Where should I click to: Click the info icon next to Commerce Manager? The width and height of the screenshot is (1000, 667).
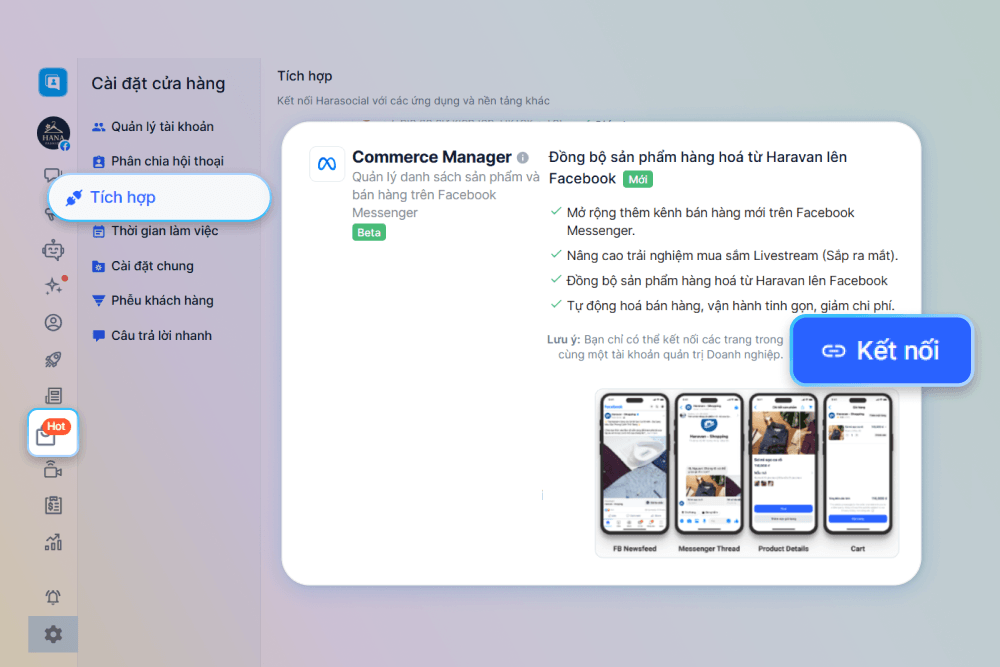point(523,158)
